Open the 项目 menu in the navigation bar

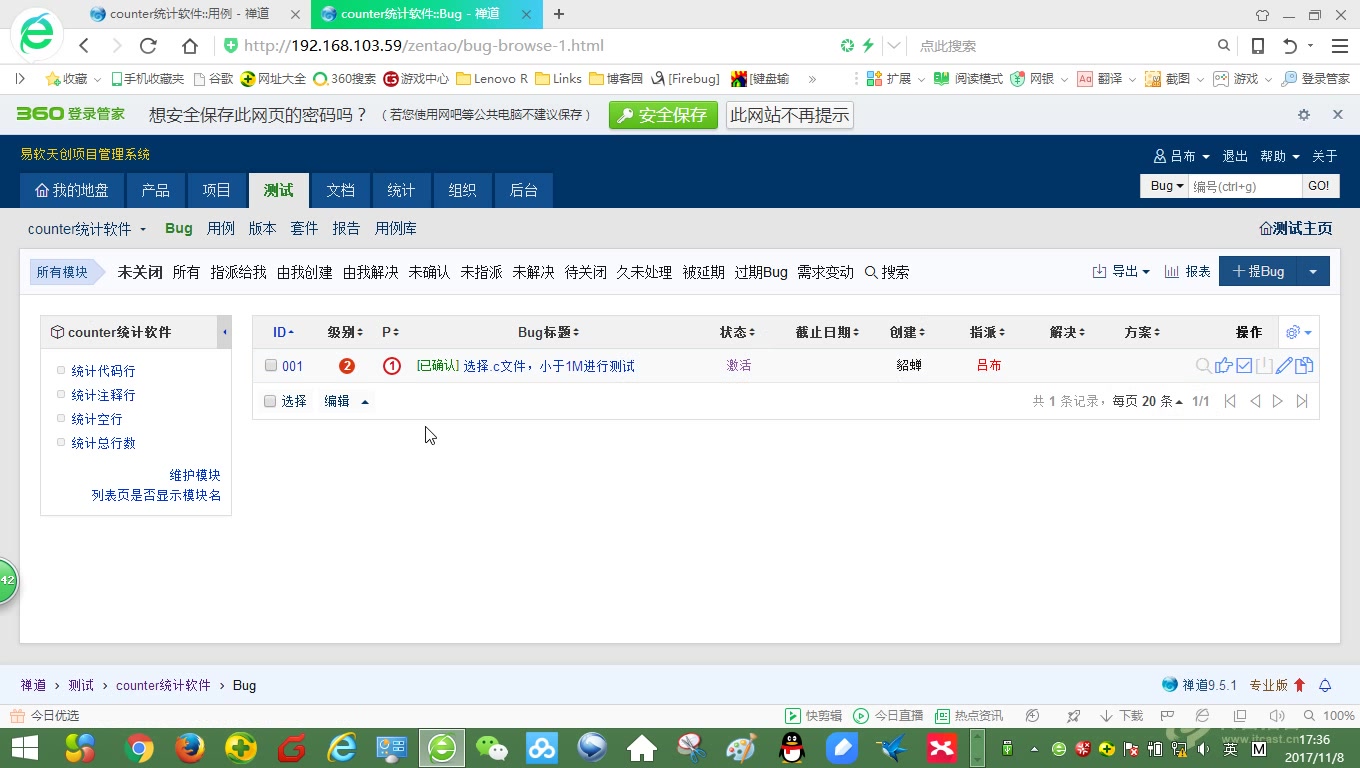216,190
